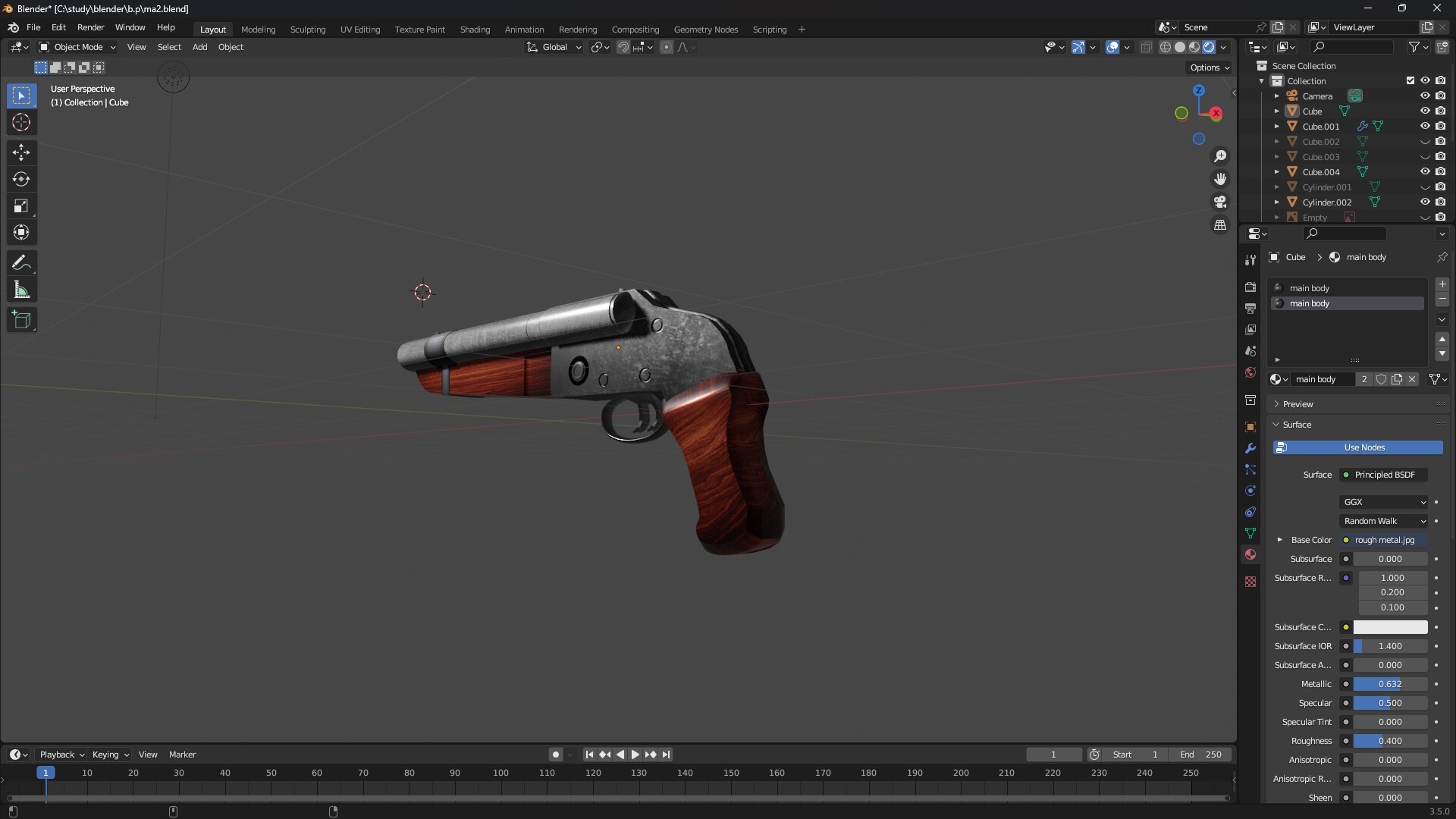Viewport: 1456px width, 819px height.
Task: Open the Render menu
Action: [x=90, y=27]
